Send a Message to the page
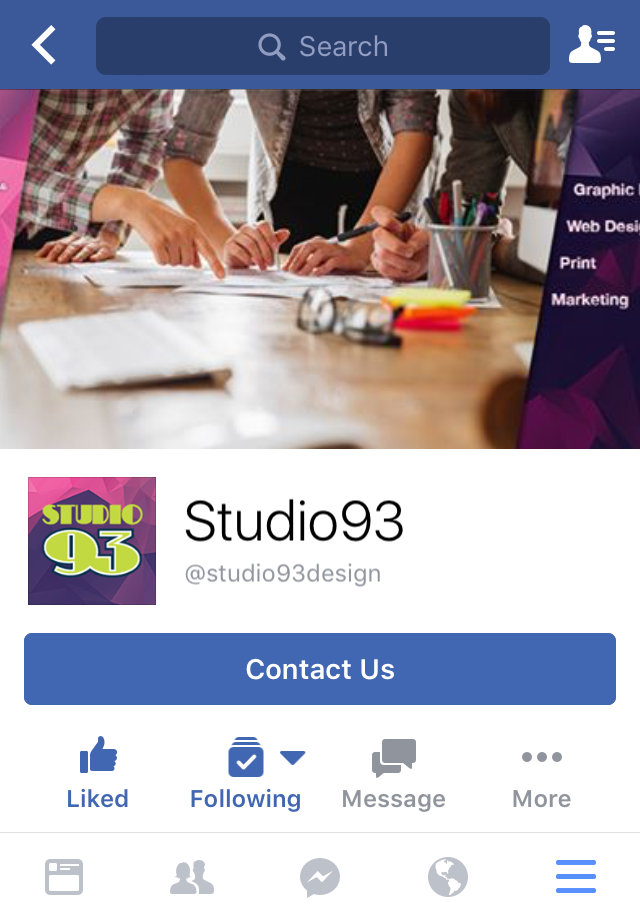This screenshot has width=640, height=921. [x=393, y=773]
